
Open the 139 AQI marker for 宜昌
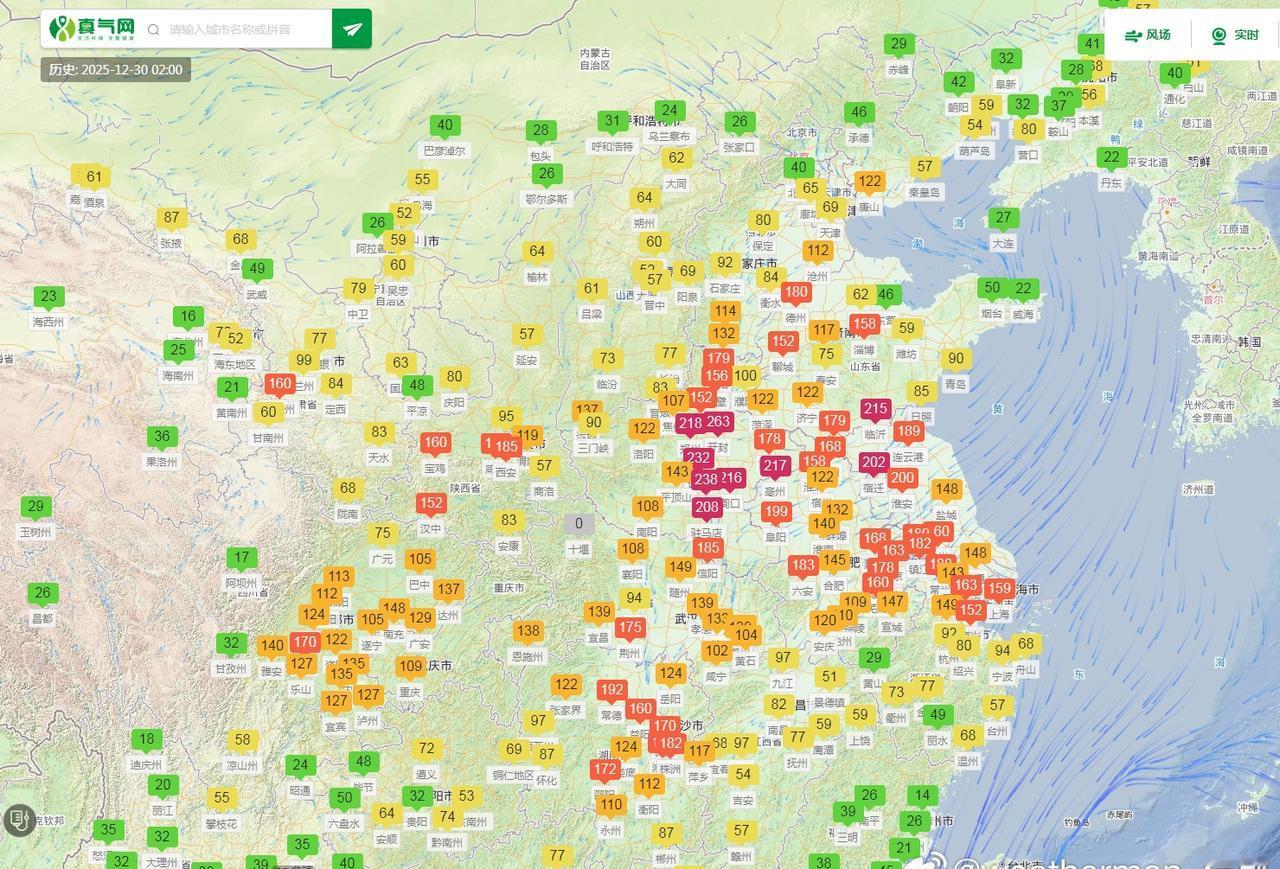(x=599, y=611)
